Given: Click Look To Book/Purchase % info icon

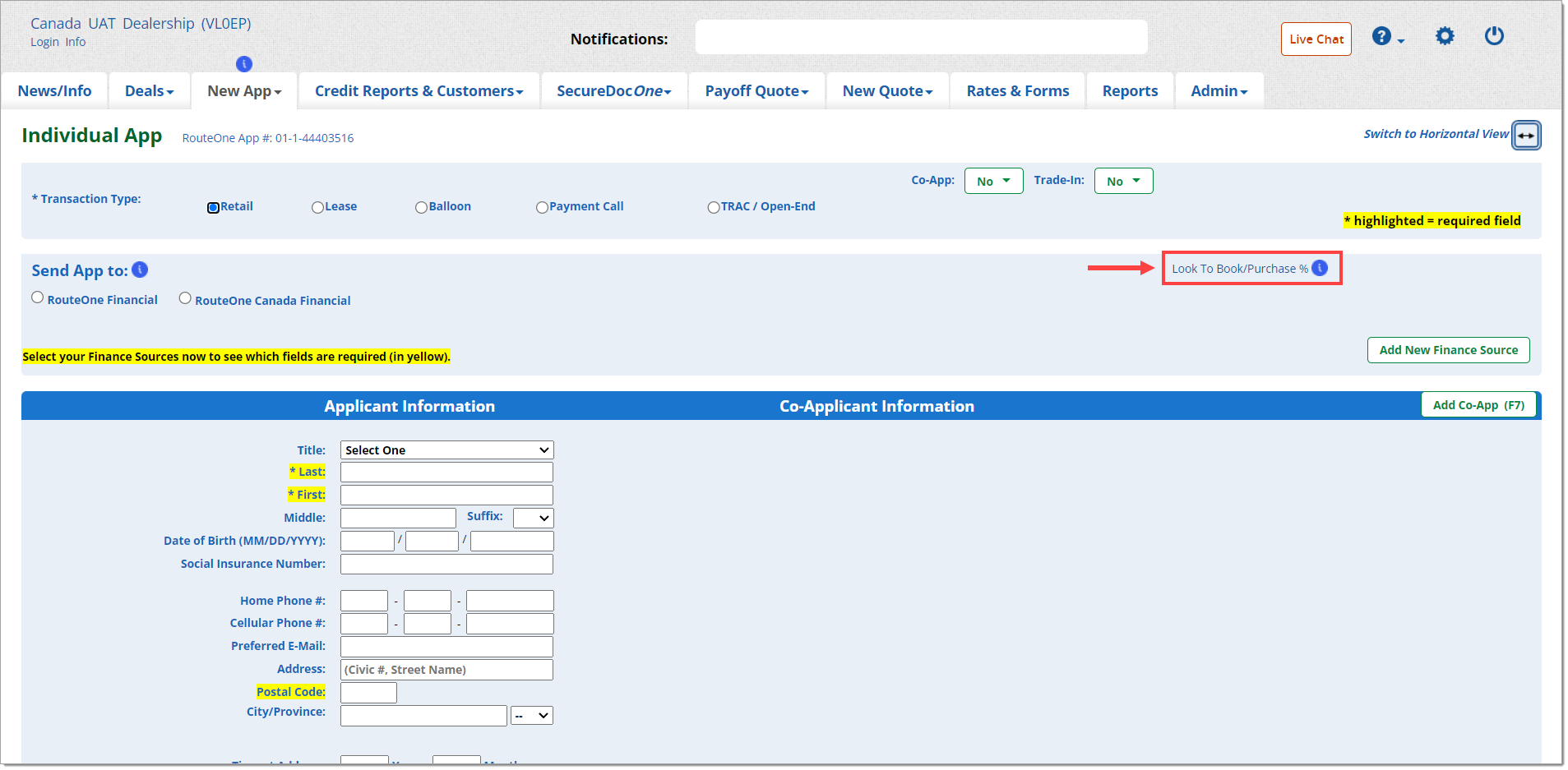Looking at the screenshot, I should tap(1320, 268).
